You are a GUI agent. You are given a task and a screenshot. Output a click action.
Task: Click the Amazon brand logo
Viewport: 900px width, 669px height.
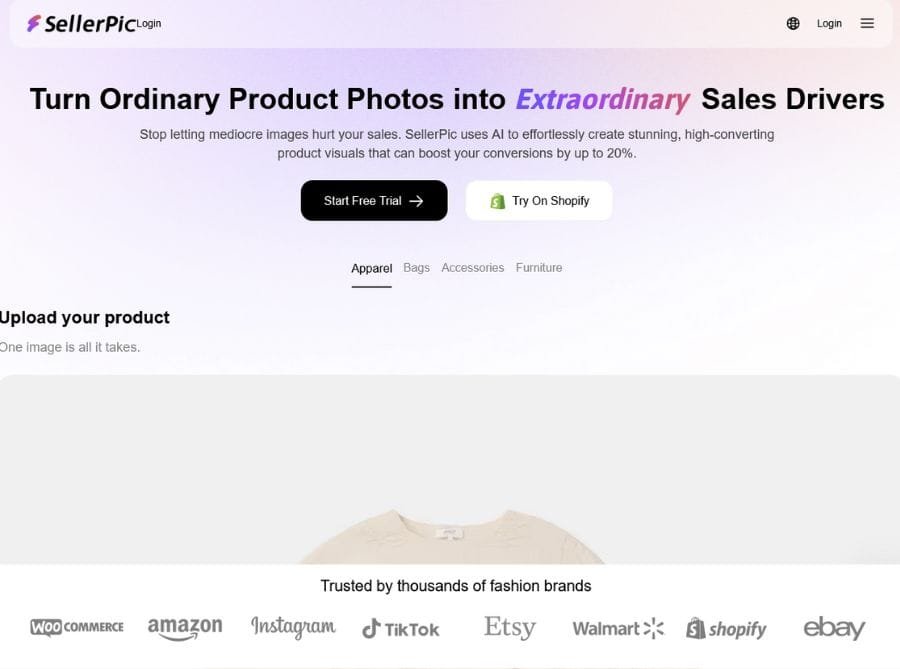pos(185,628)
